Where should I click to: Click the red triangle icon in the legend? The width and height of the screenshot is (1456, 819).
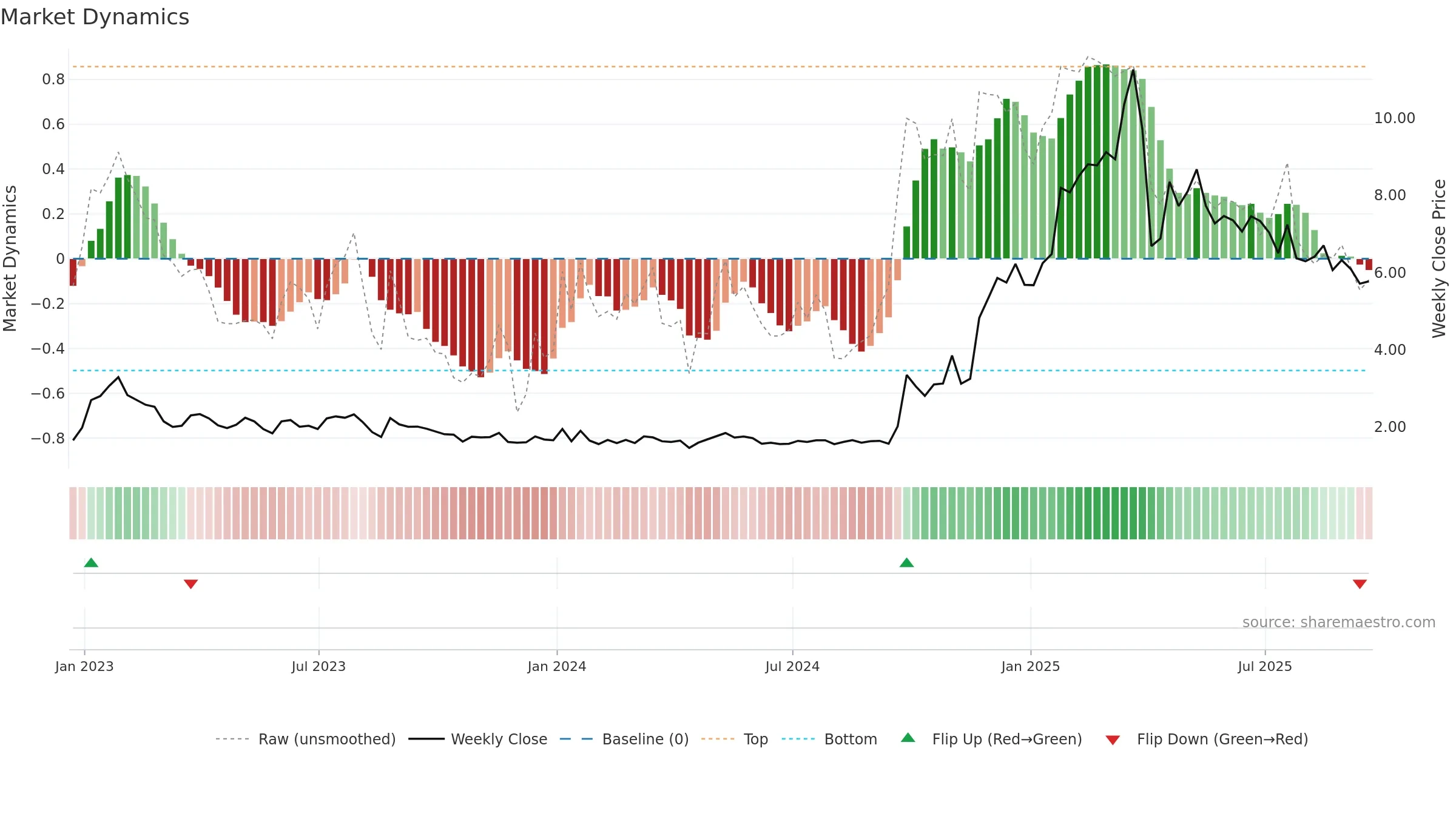pos(1113,740)
